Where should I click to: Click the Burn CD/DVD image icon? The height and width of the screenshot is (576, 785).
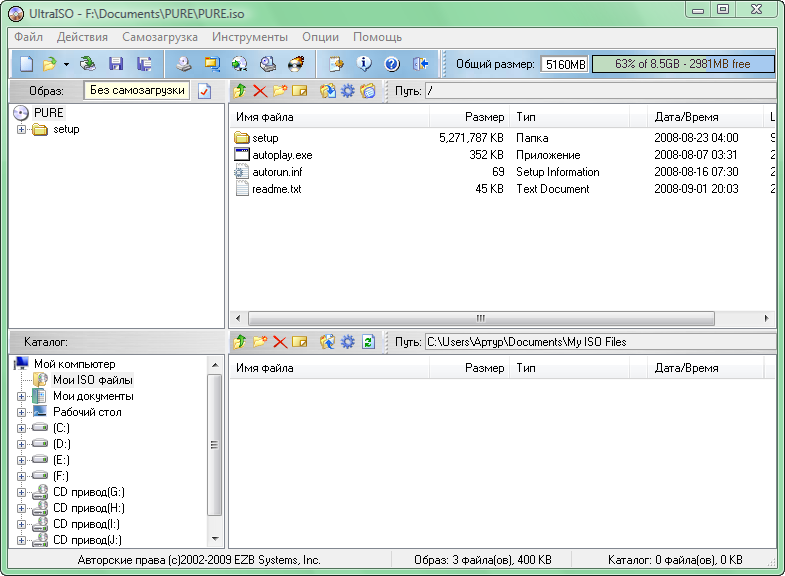(x=296, y=64)
